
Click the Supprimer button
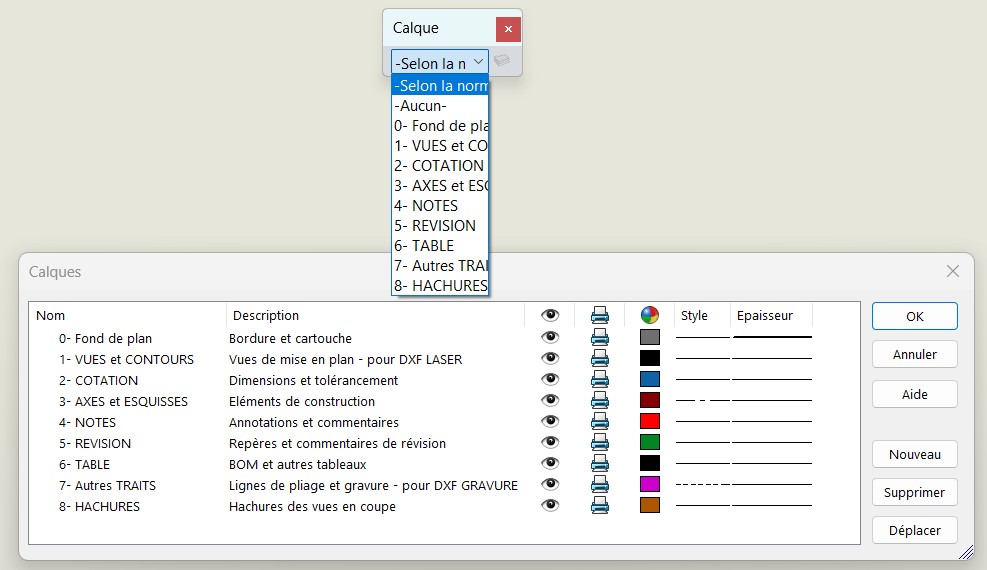coord(914,492)
